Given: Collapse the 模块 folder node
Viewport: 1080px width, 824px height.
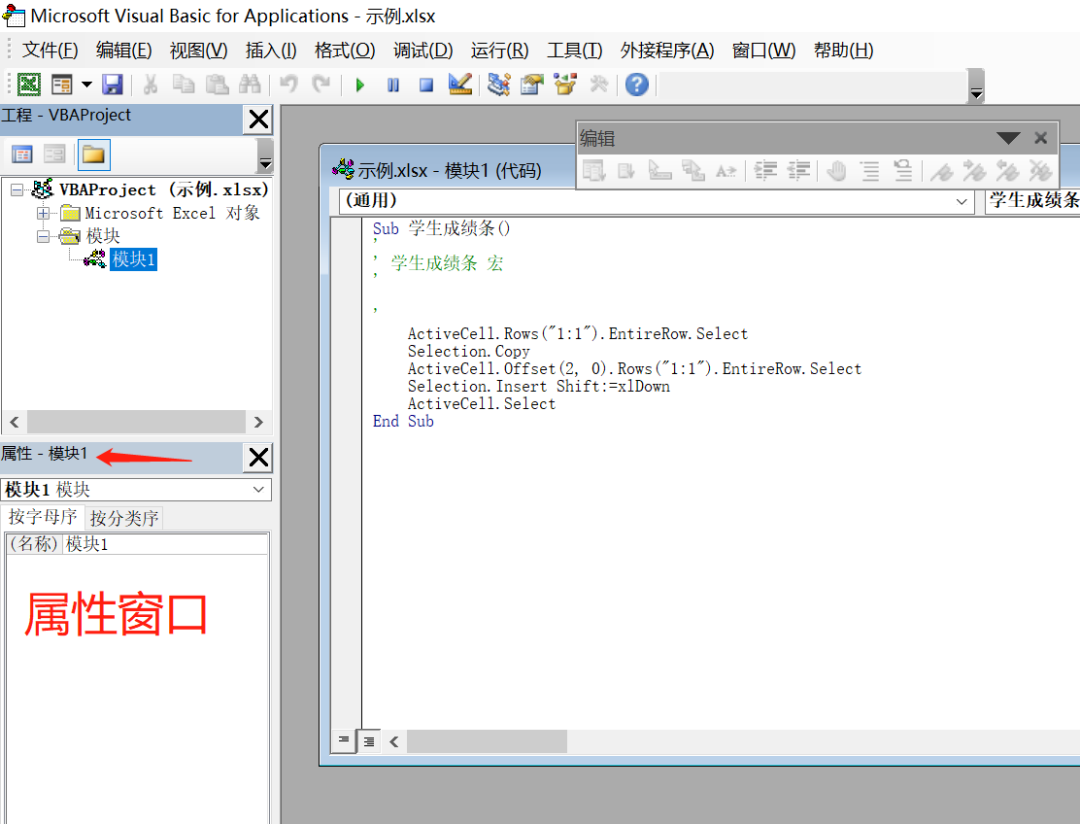Looking at the screenshot, I should point(43,237).
